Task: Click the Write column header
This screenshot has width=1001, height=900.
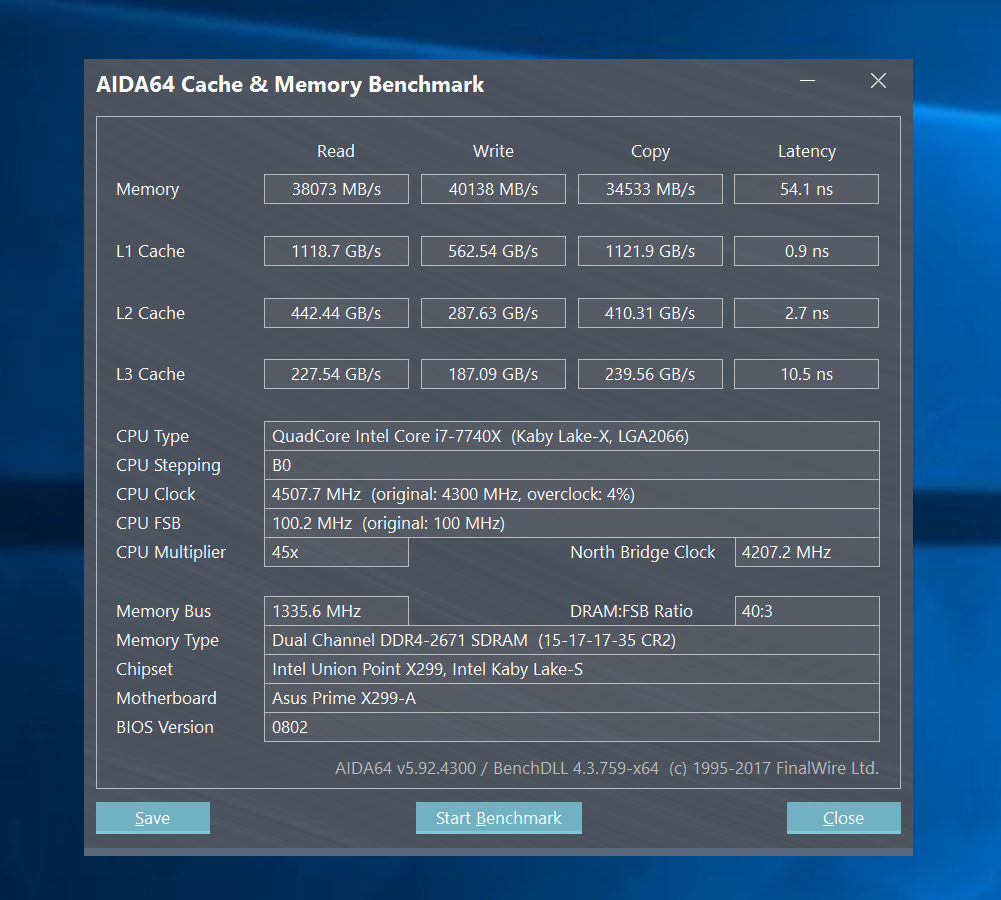Action: [493, 151]
